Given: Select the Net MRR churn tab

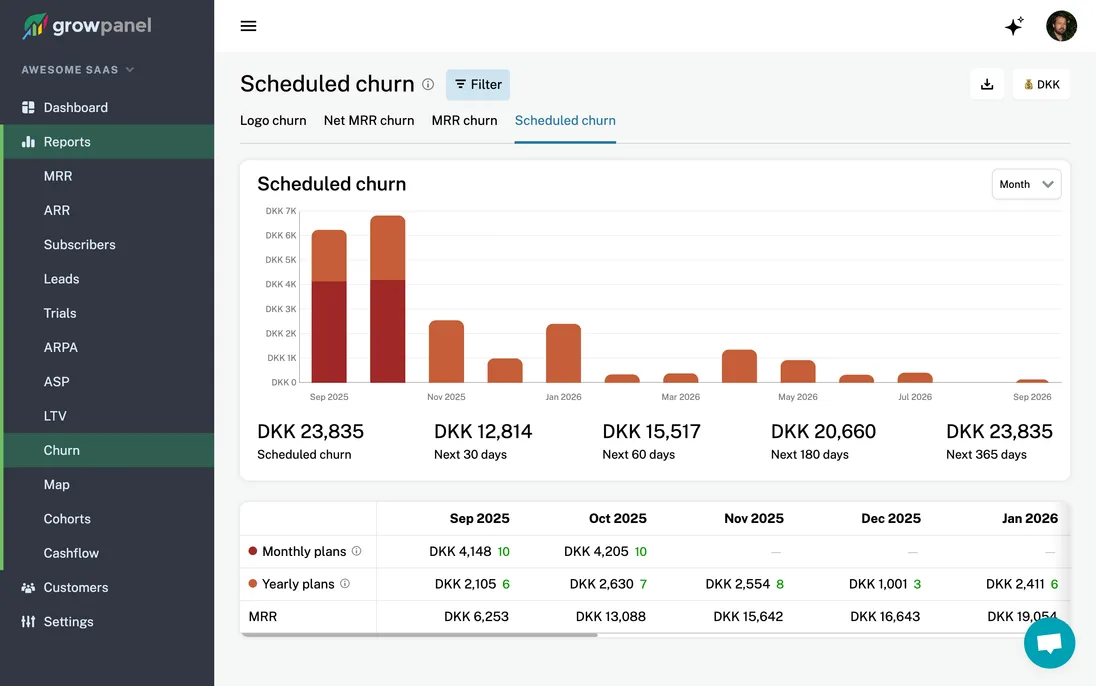Looking at the screenshot, I should point(369,121).
